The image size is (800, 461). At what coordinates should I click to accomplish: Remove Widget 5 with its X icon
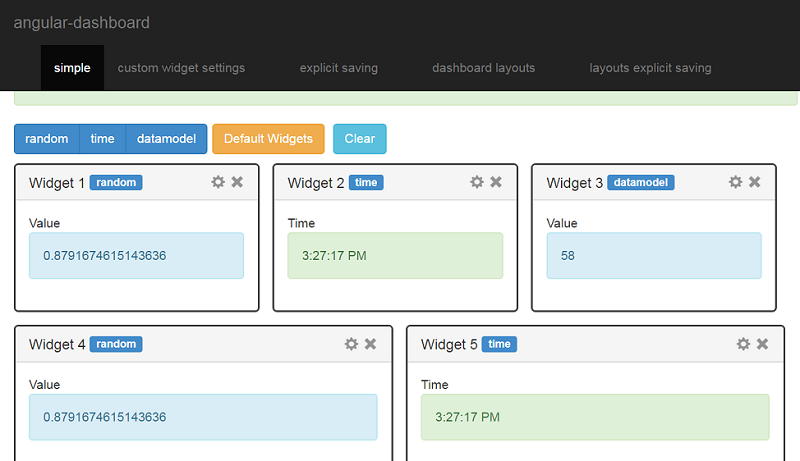762,344
